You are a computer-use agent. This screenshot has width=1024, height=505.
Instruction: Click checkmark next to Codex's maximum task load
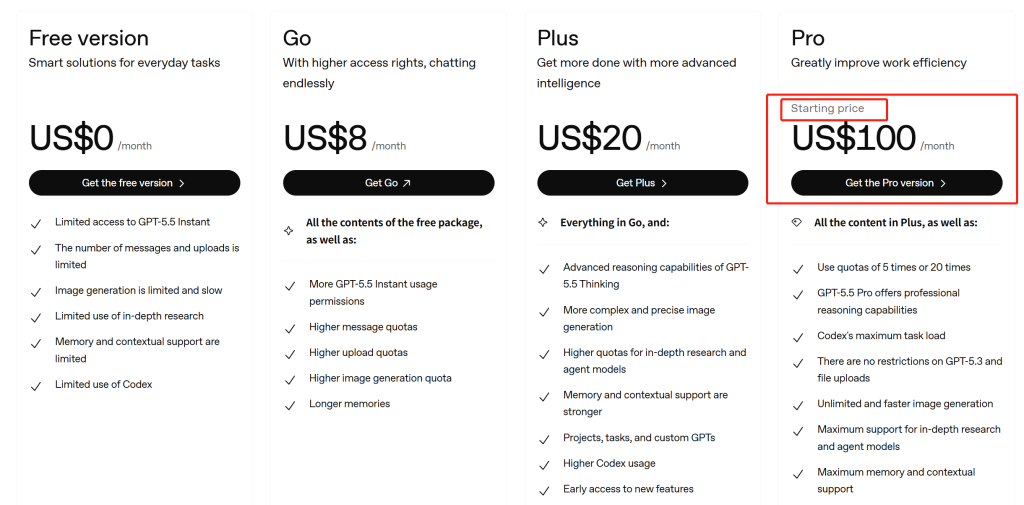[x=798, y=337]
